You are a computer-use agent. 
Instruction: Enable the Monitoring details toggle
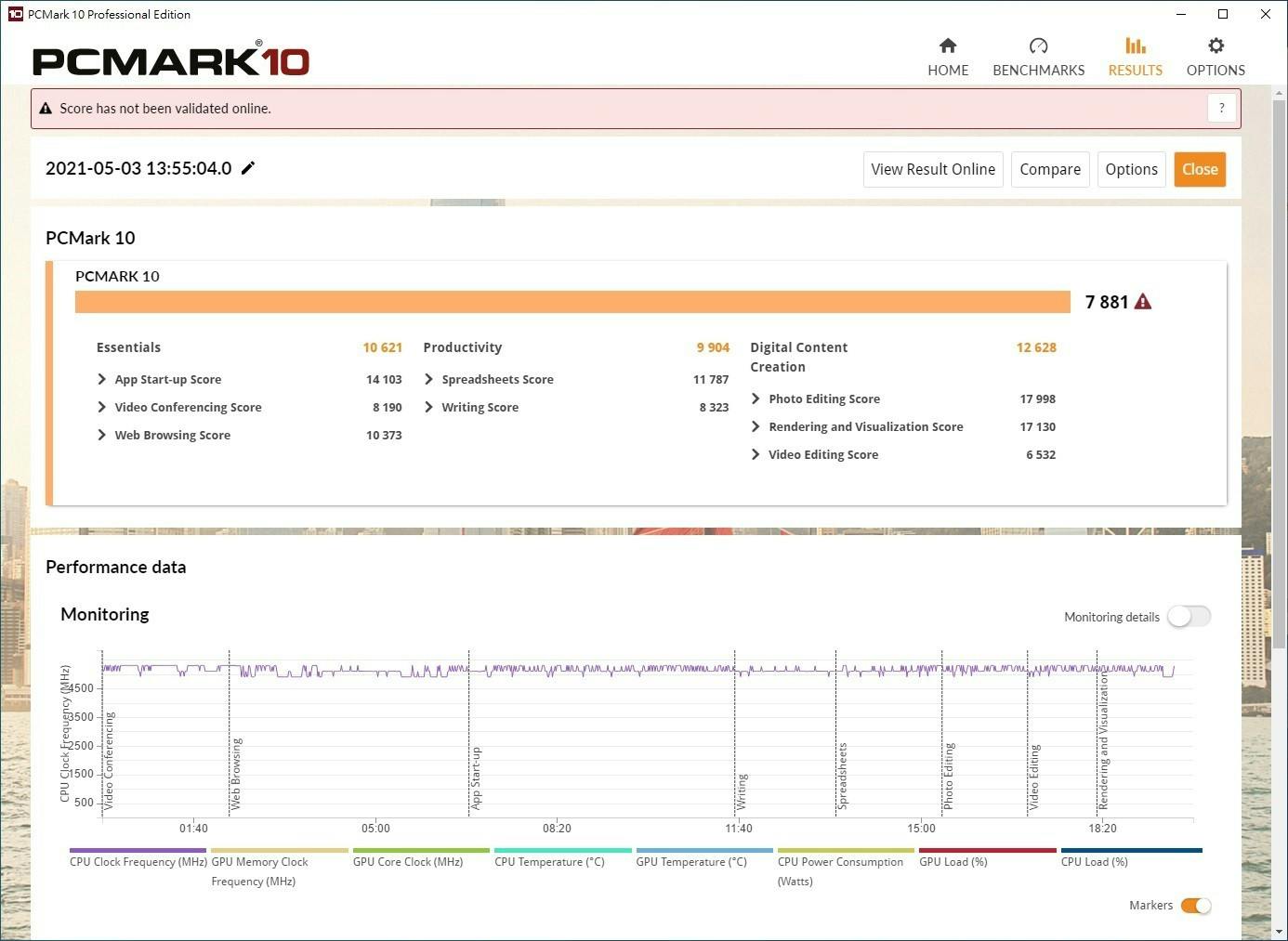(1189, 617)
